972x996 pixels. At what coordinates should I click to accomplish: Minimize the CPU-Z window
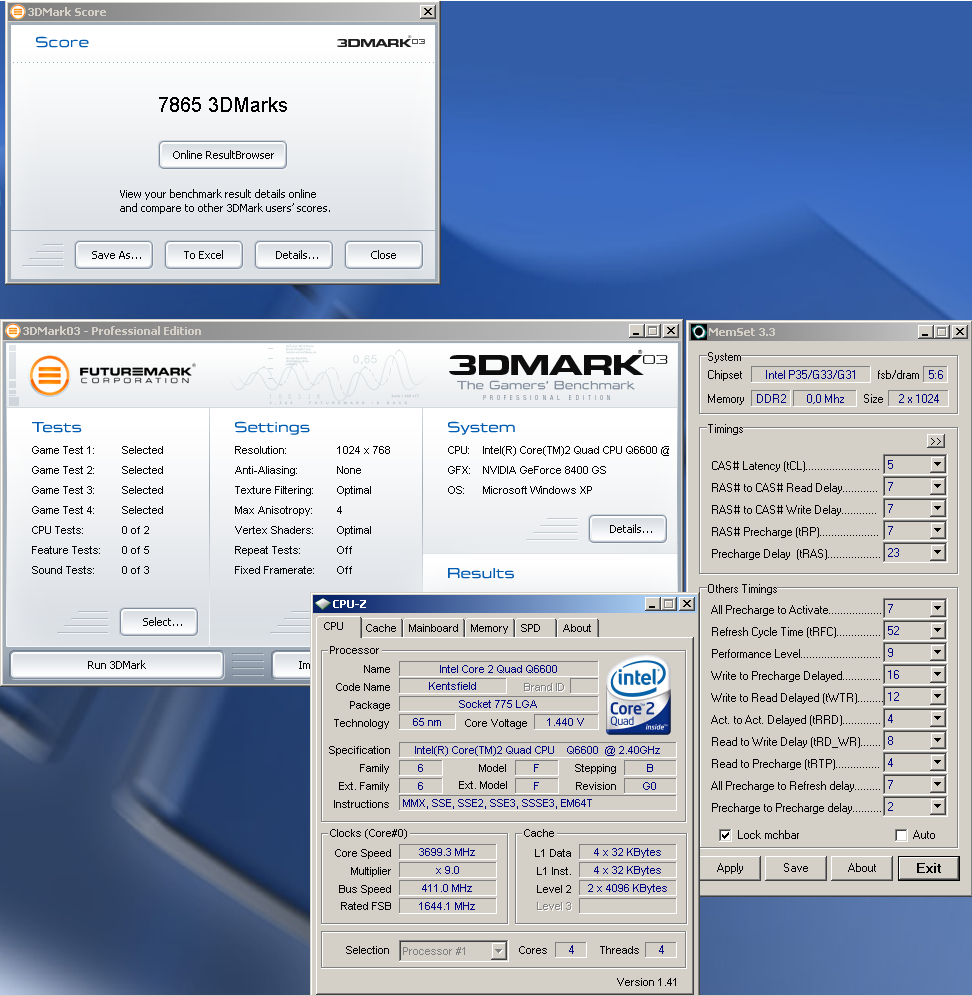pos(652,603)
